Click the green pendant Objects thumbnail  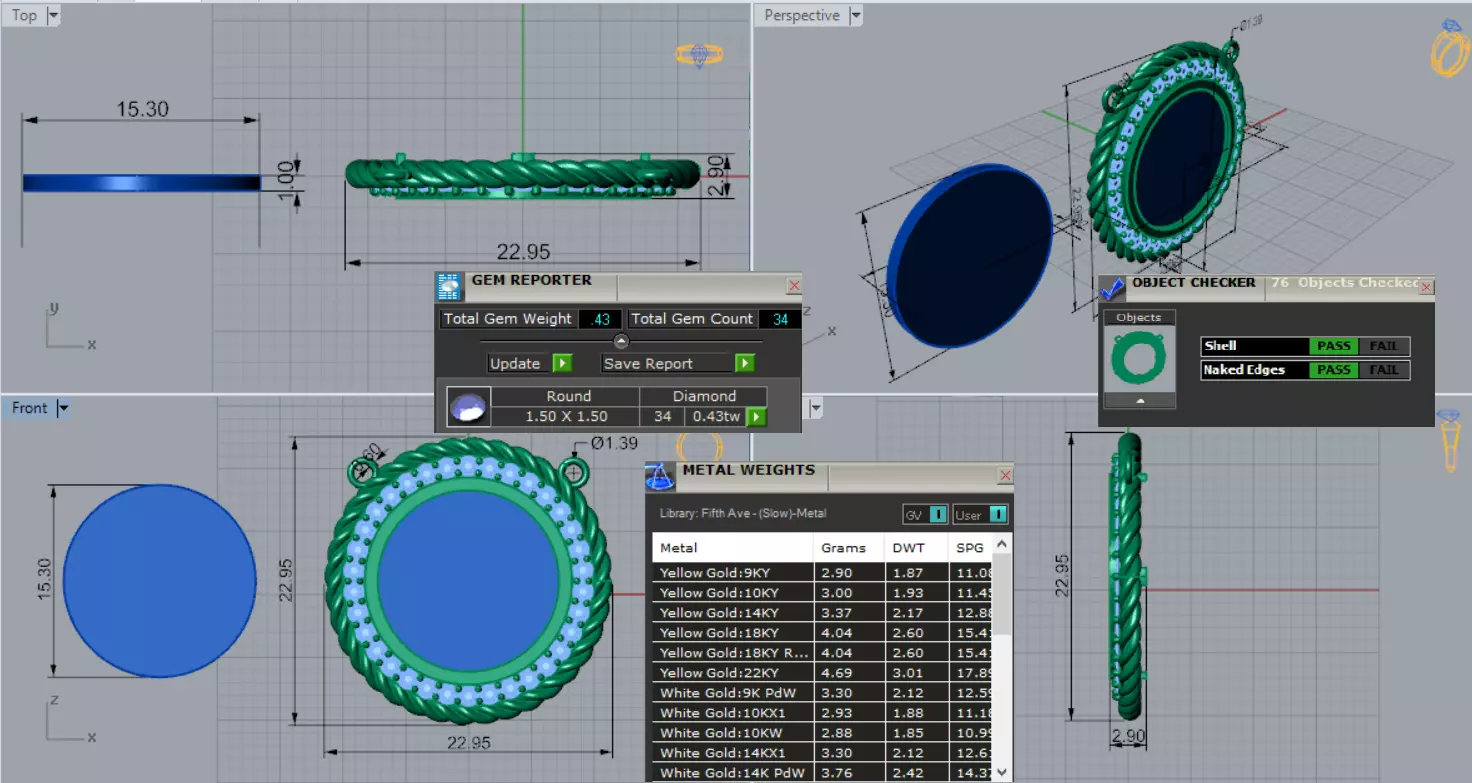(1139, 360)
